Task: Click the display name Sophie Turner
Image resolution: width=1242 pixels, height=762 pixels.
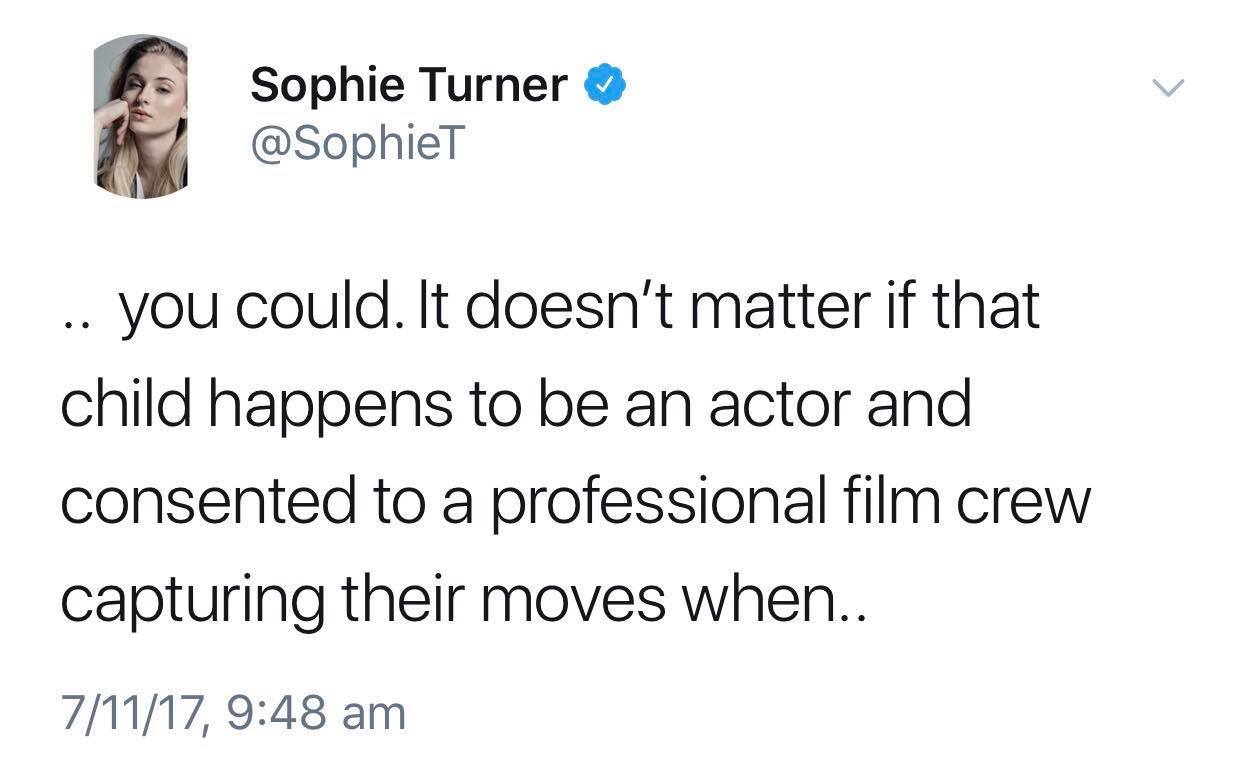Action: pos(408,86)
